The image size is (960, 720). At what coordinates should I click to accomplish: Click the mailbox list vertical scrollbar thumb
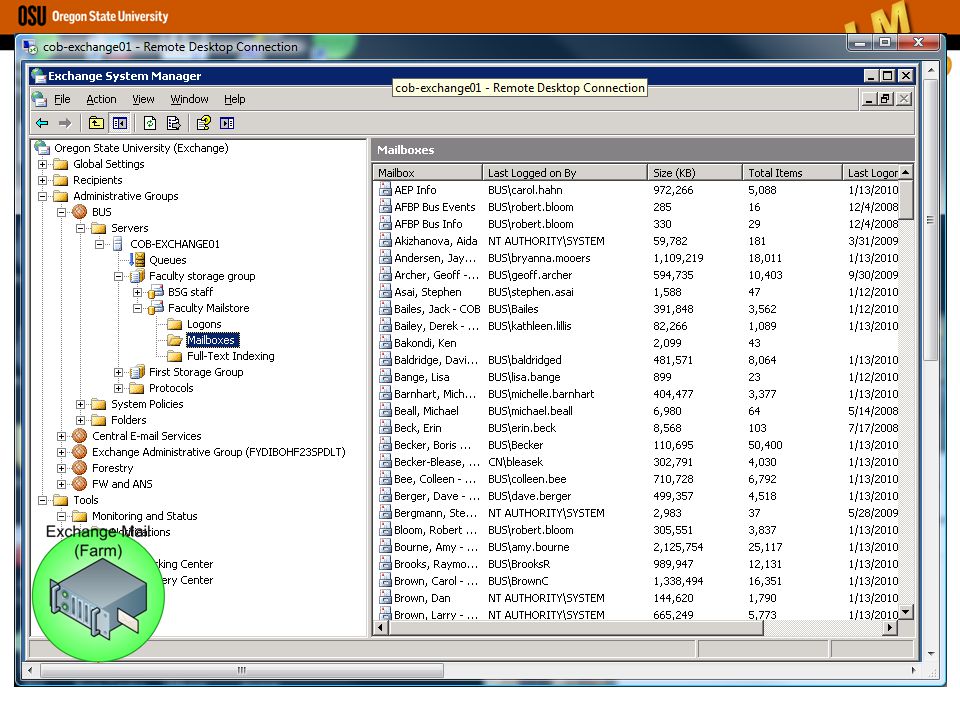point(907,200)
